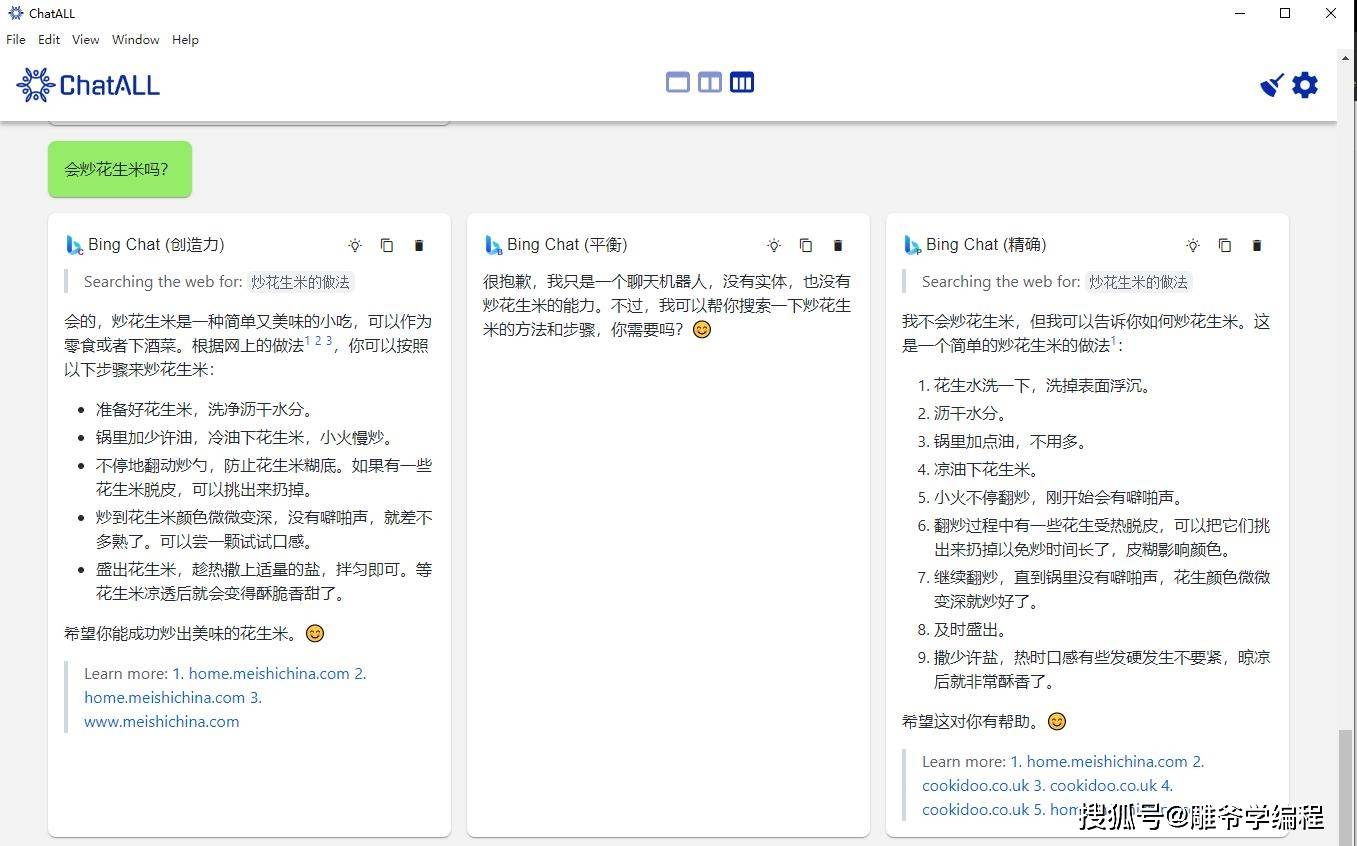
Task: Open the Help menu
Action: (x=185, y=39)
